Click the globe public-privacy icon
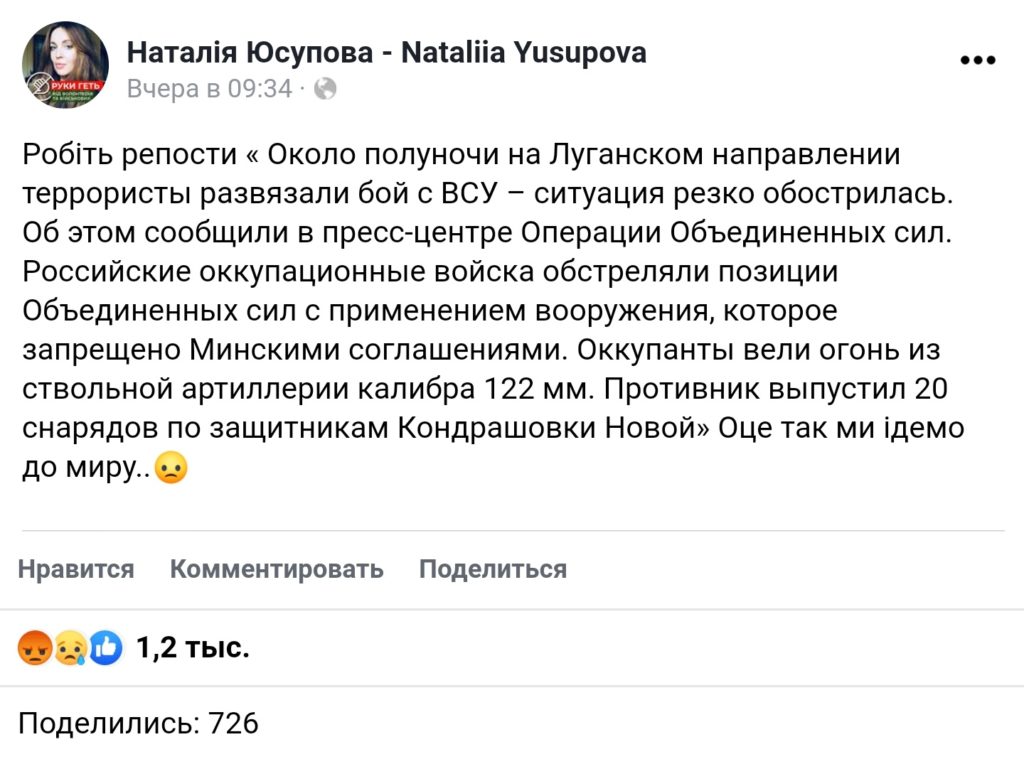 point(325,88)
